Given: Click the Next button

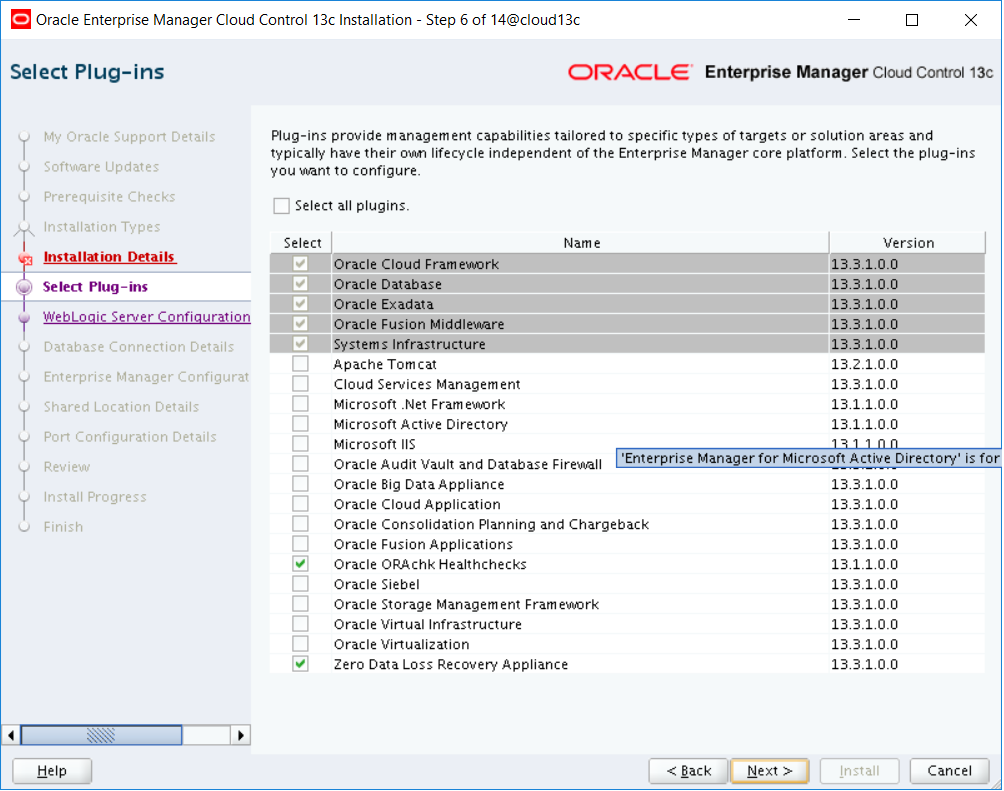Looking at the screenshot, I should [770, 771].
